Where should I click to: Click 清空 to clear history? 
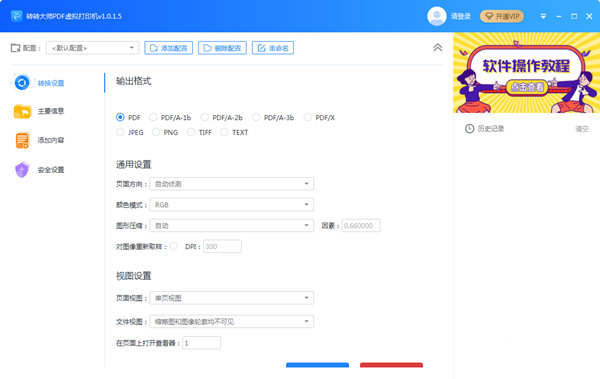582,129
